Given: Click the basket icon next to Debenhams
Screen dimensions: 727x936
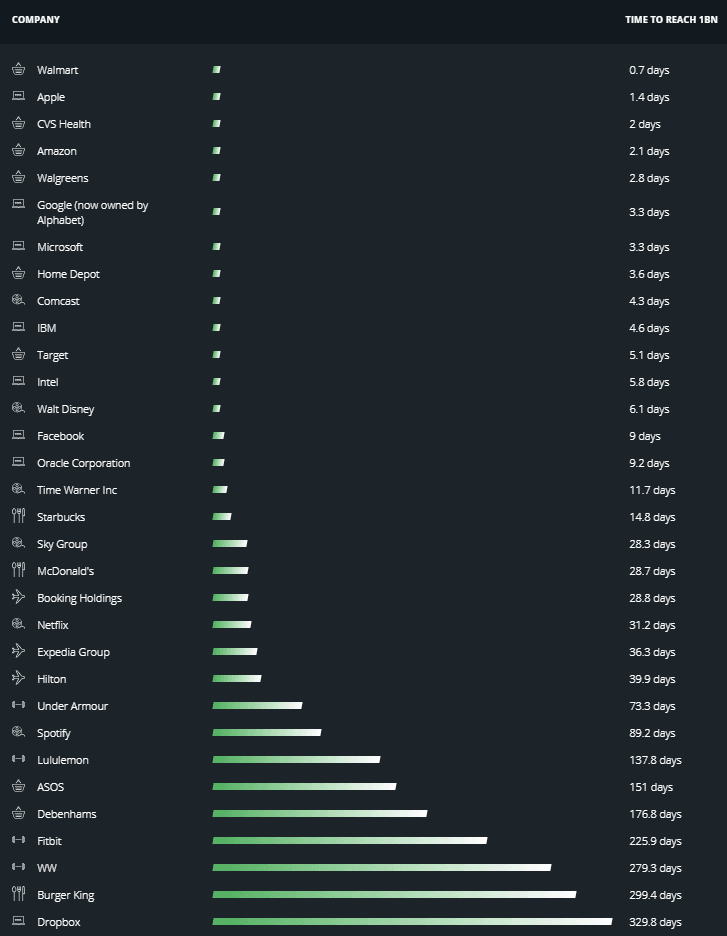Looking at the screenshot, I should (x=18, y=814).
